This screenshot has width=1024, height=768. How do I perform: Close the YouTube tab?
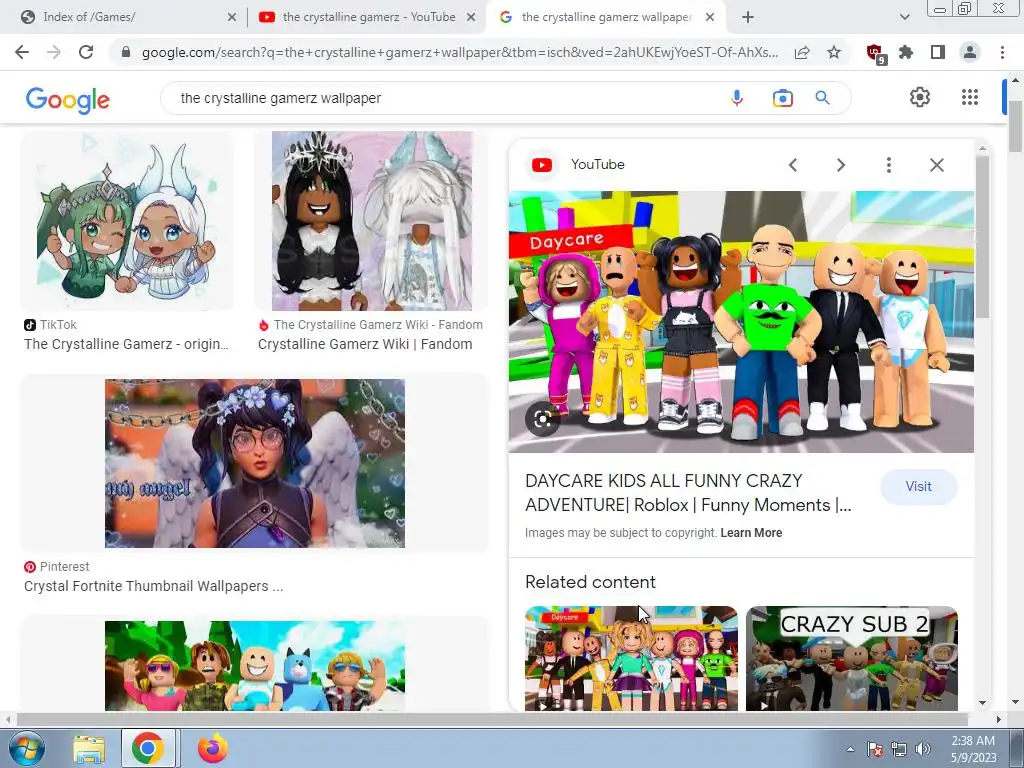471,18
